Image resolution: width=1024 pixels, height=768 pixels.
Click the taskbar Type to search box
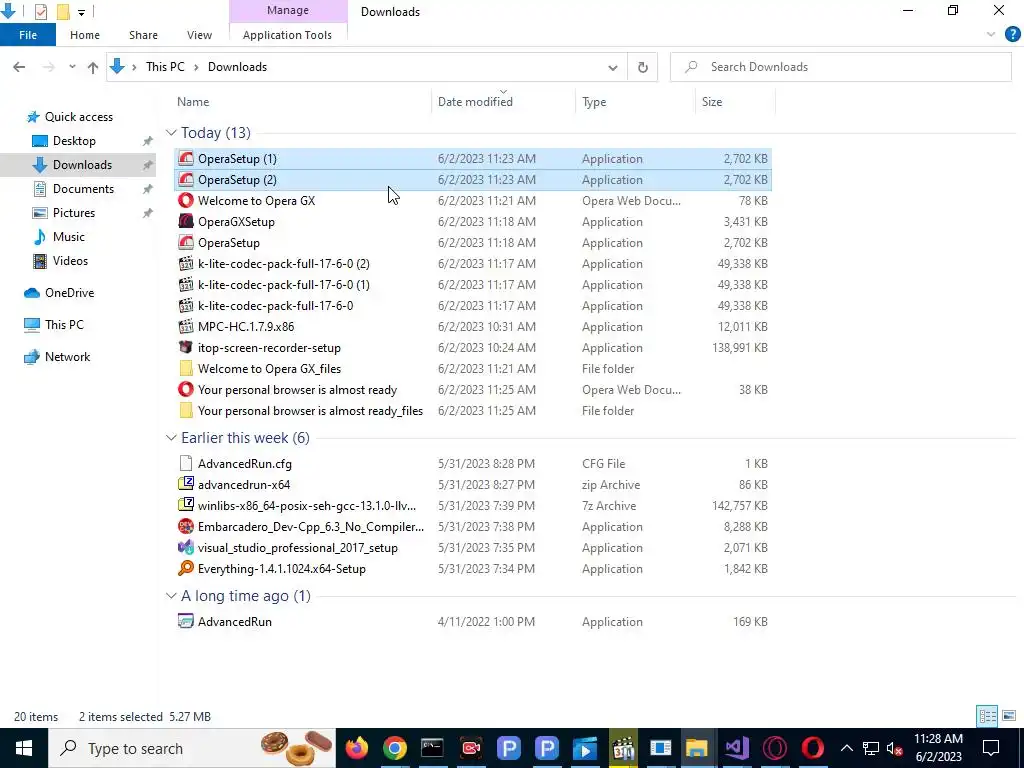[x=192, y=748]
